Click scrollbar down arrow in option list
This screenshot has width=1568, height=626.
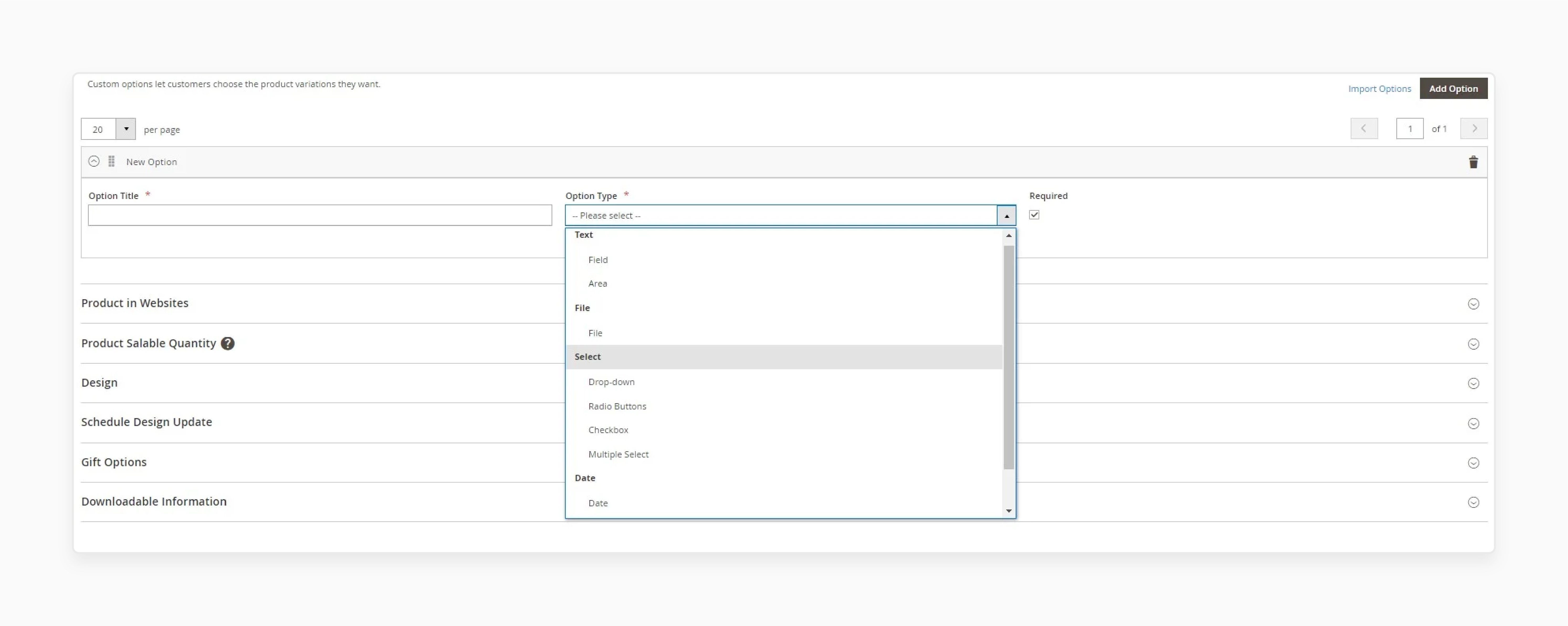[1009, 511]
